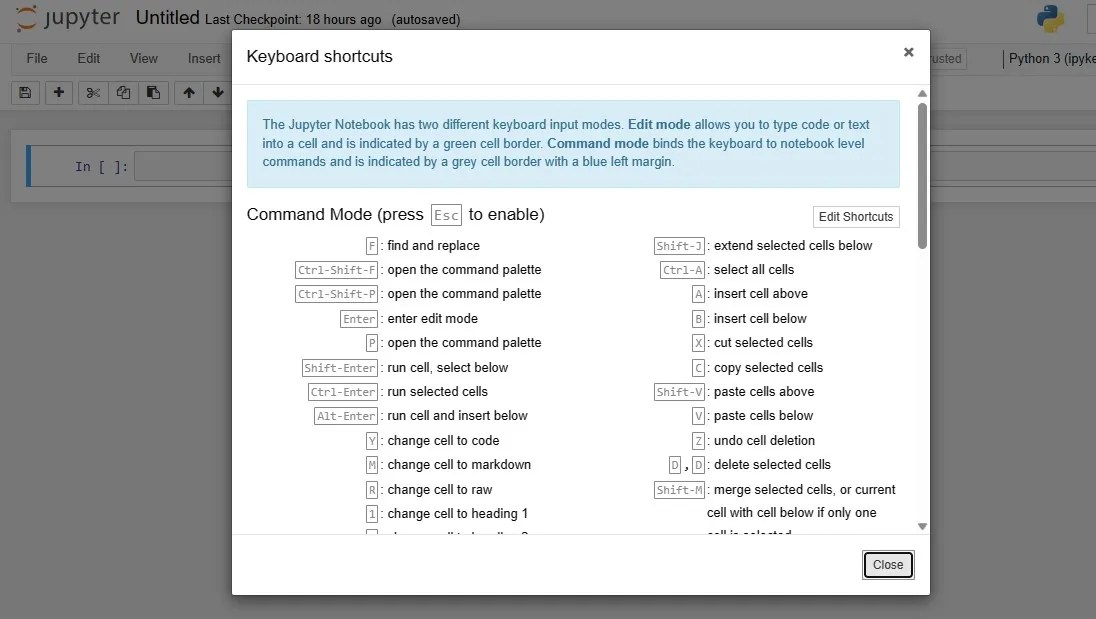Move cell down with the down arrow icon
The height and width of the screenshot is (619, 1096).
click(x=217, y=92)
